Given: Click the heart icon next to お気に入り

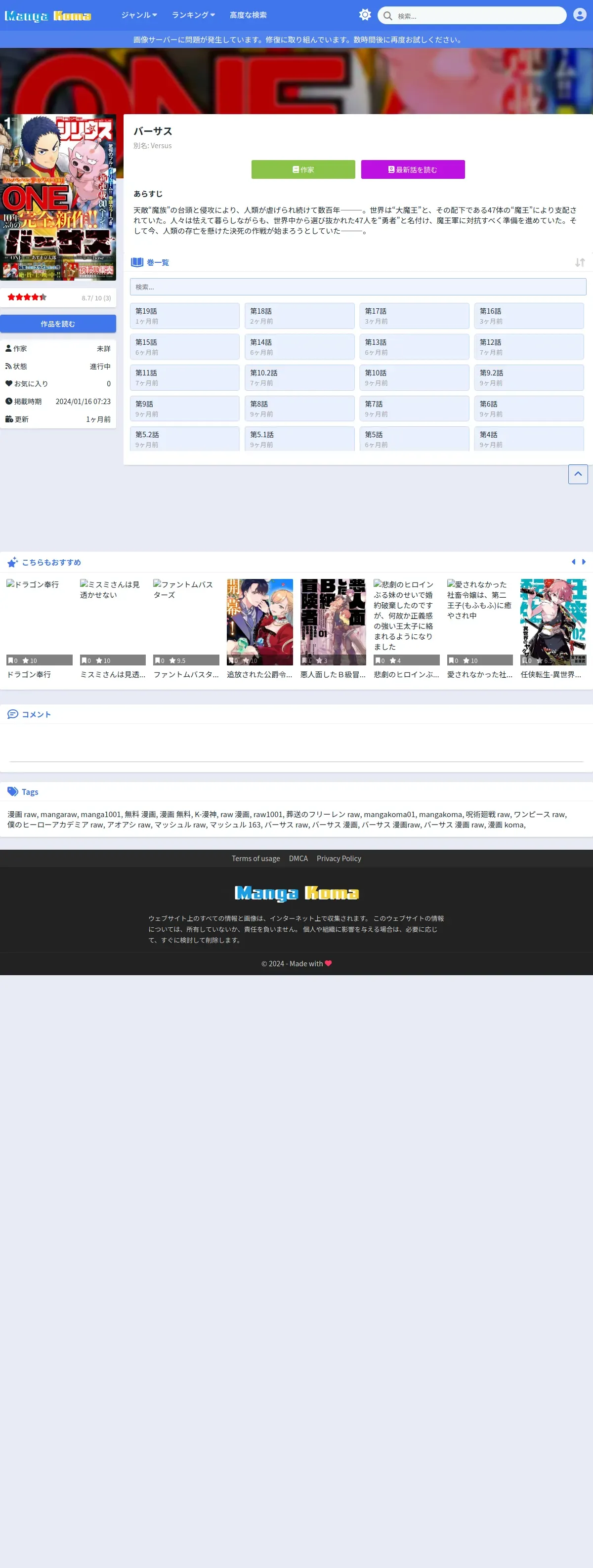Looking at the screenshot, I should point(8,383).
